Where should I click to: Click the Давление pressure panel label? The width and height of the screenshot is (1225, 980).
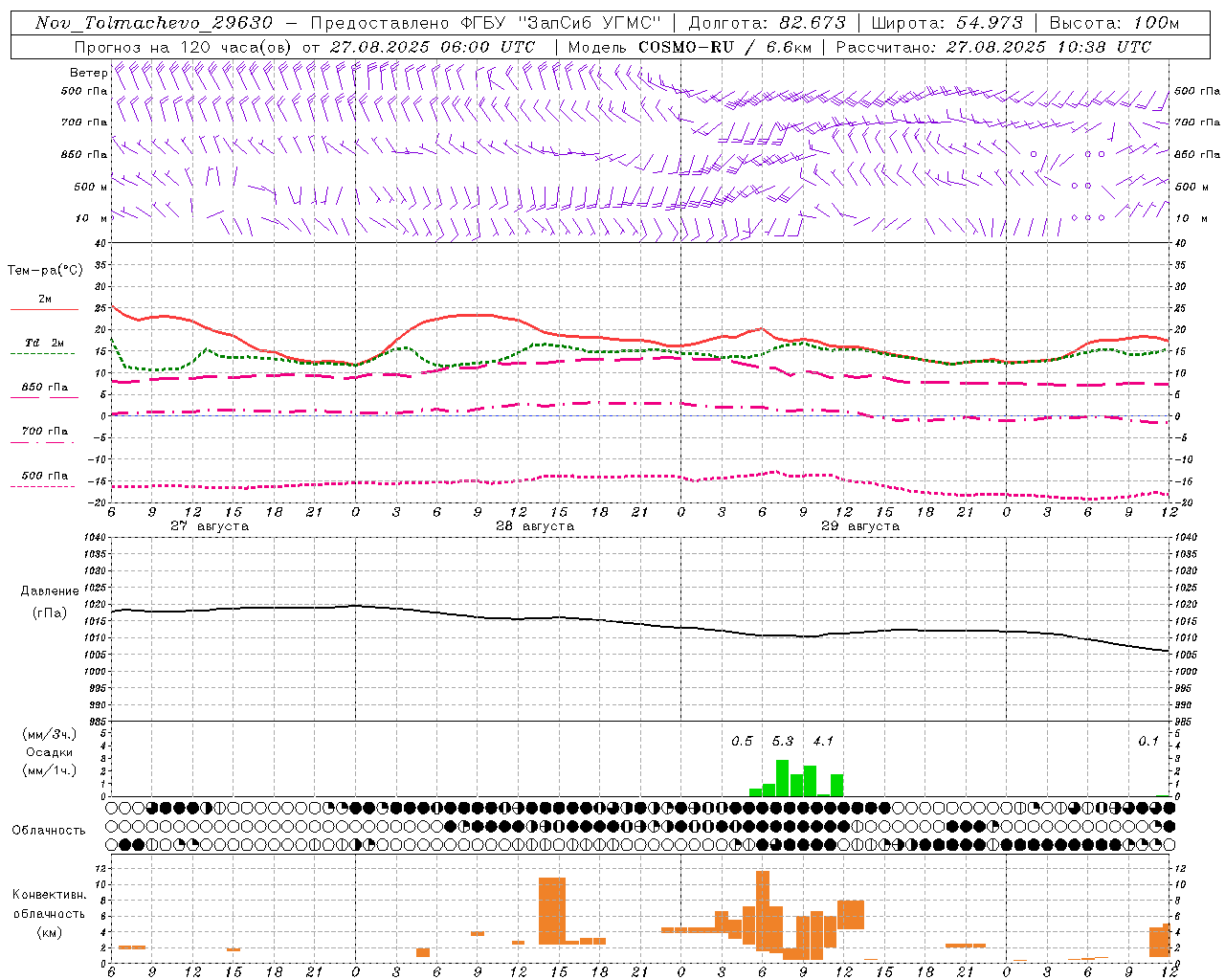[x=50, y=591]
